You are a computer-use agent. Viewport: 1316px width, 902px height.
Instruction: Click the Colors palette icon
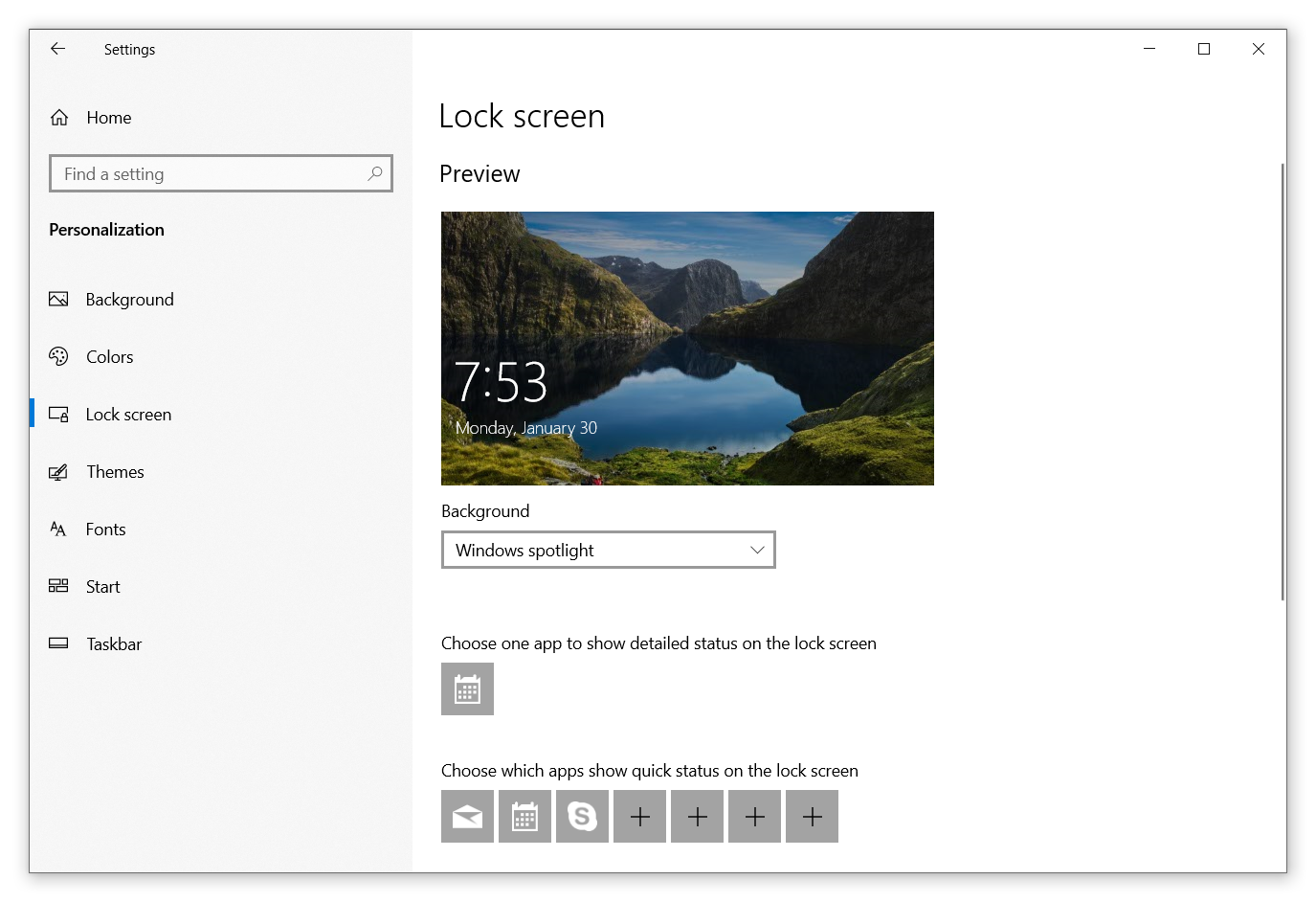tap(58, 356)
